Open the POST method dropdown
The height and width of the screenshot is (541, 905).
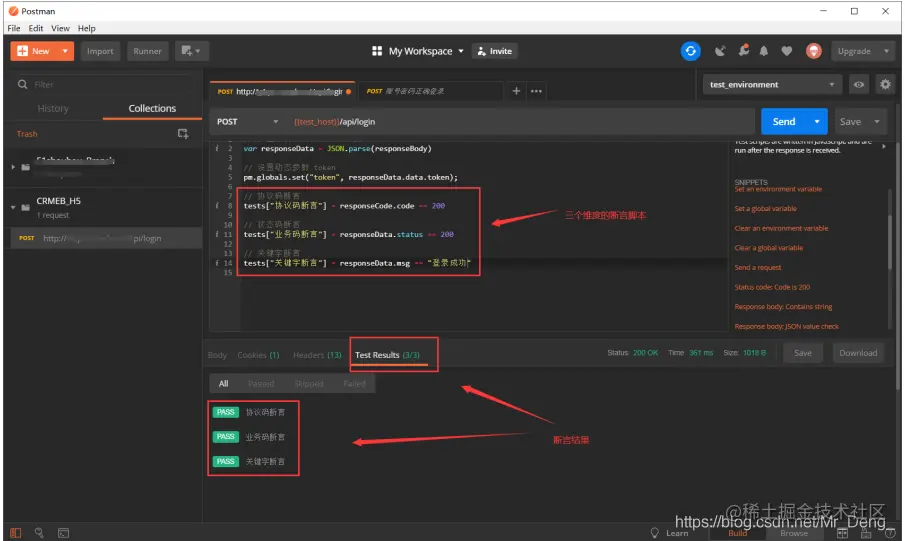click(247, 122)
